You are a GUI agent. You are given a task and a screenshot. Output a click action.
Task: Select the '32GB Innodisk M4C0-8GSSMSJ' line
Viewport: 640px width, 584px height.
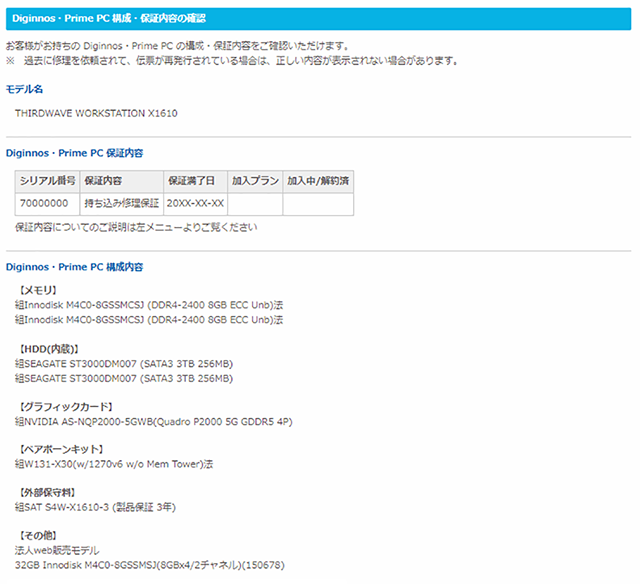point(150,565)
